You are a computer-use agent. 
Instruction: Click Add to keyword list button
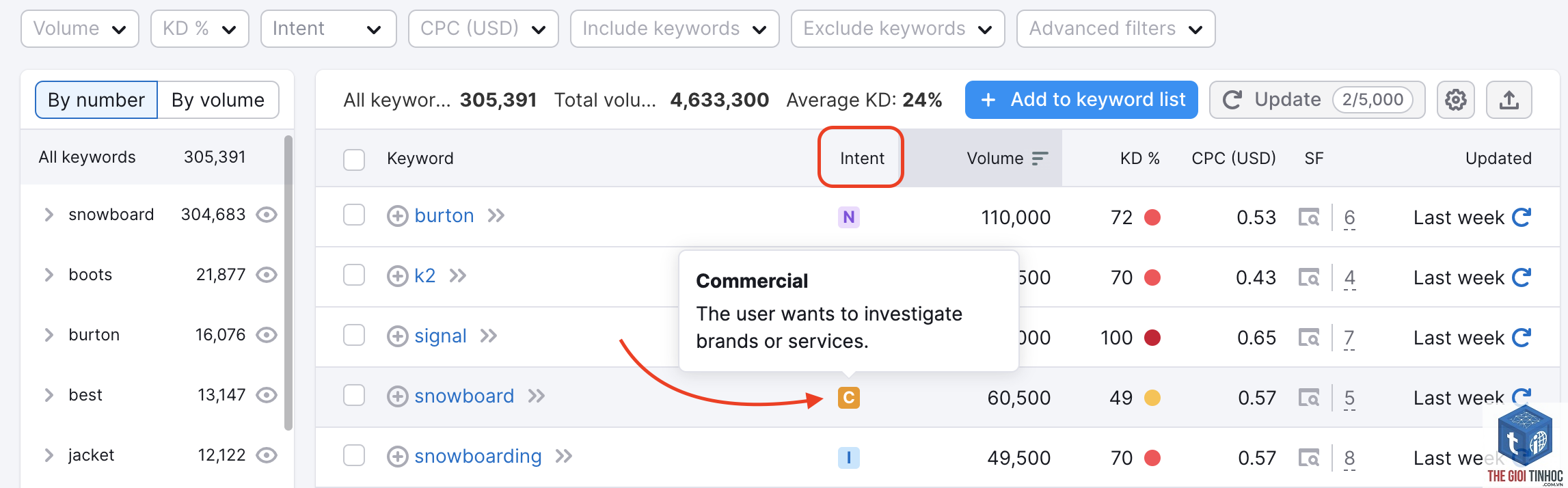[x=1081, y=100]
